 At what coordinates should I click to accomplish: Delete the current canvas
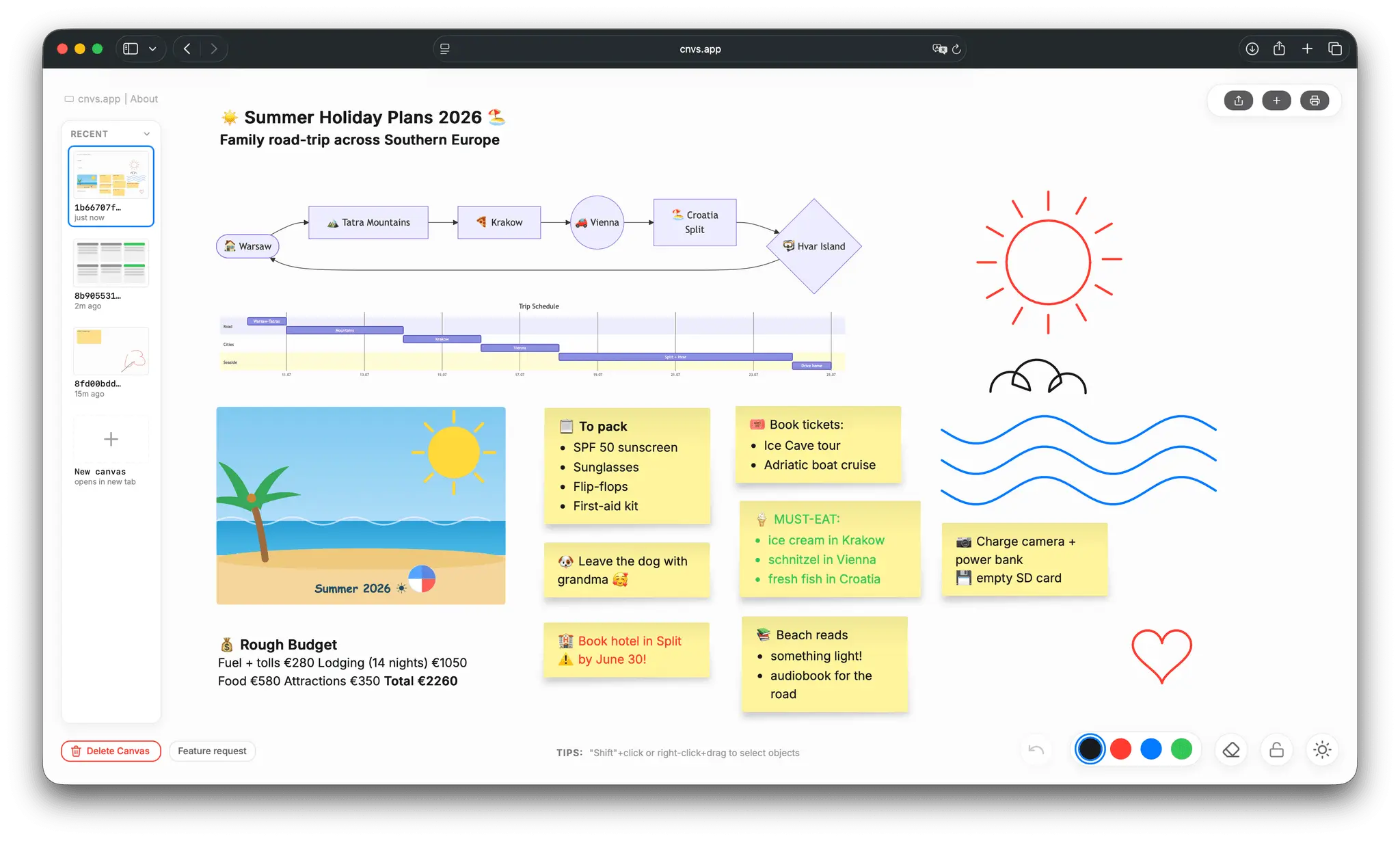point(111,751)
